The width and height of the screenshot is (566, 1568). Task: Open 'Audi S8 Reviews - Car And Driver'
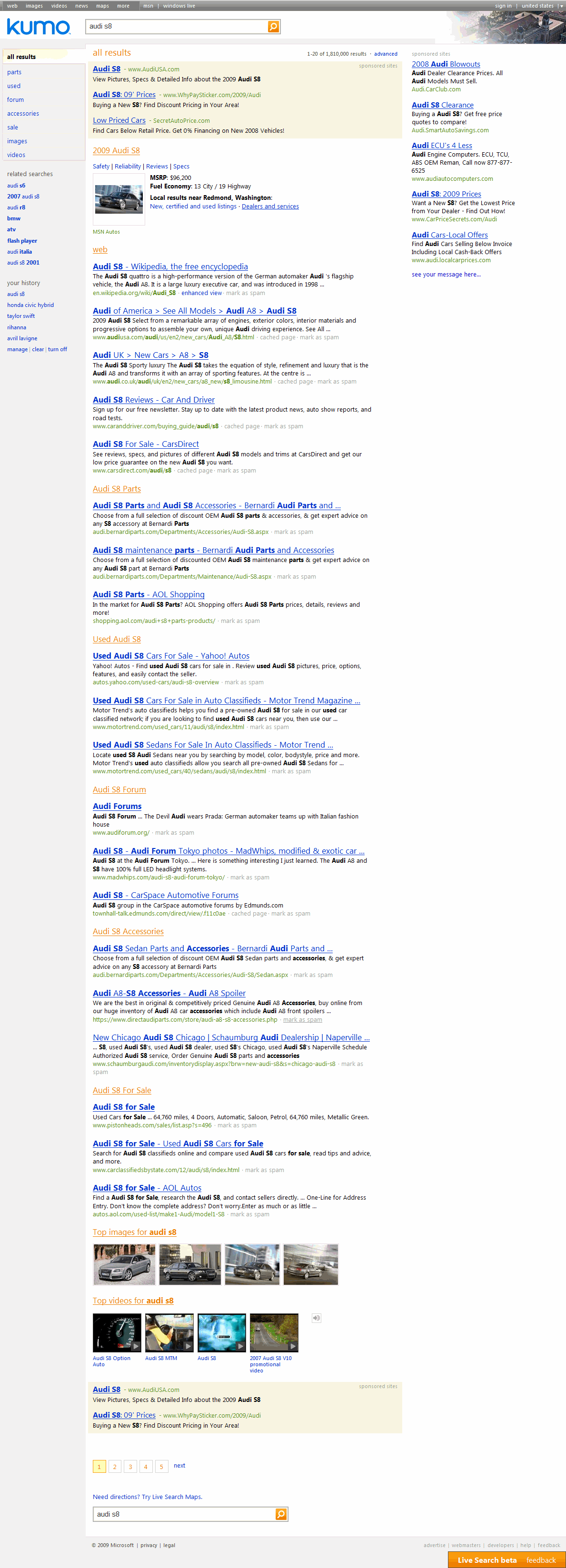(x=153, y=400)
